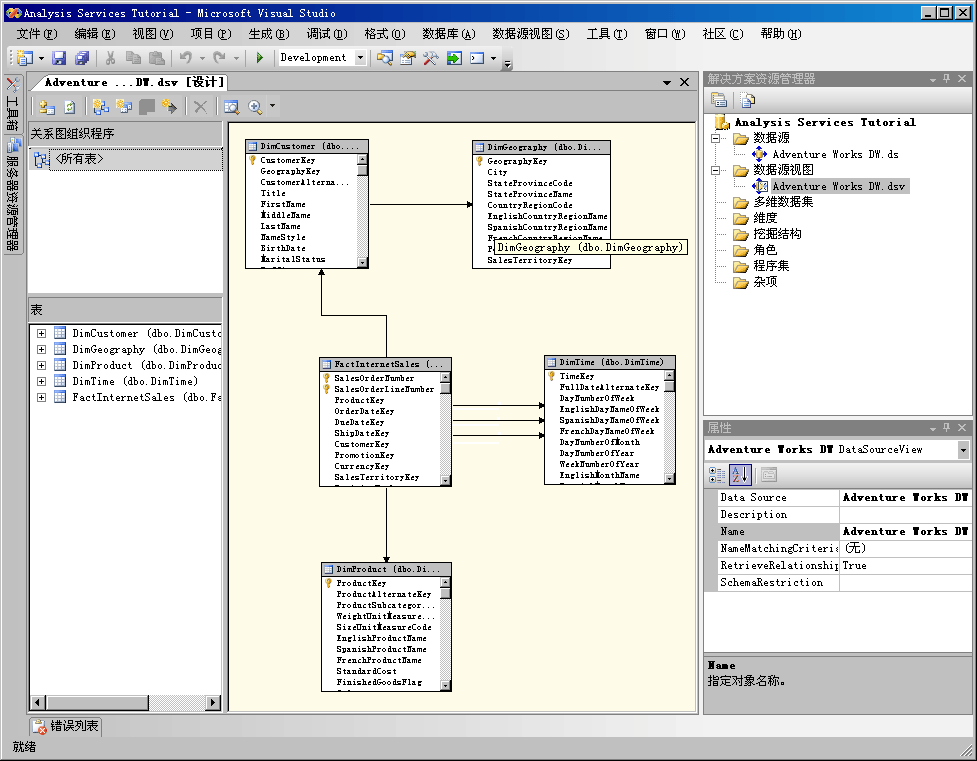Click the Description property value field
The image size is (977, 761).
point(904,515)
